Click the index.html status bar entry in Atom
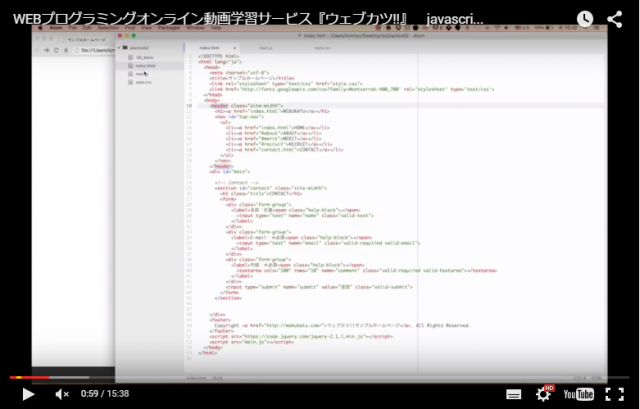 coord(196,378)
